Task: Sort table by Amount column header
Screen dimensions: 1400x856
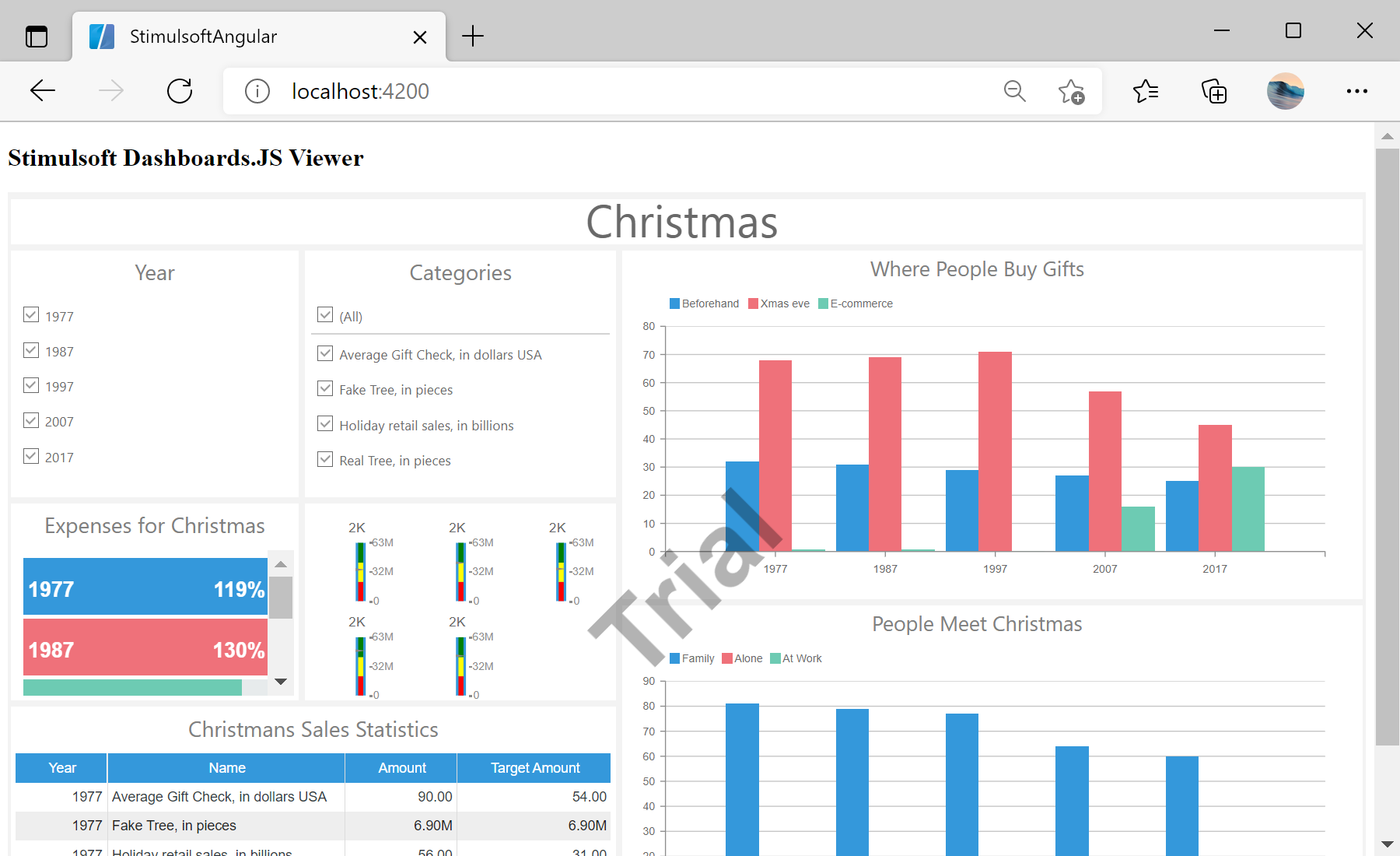Action: 401,768
